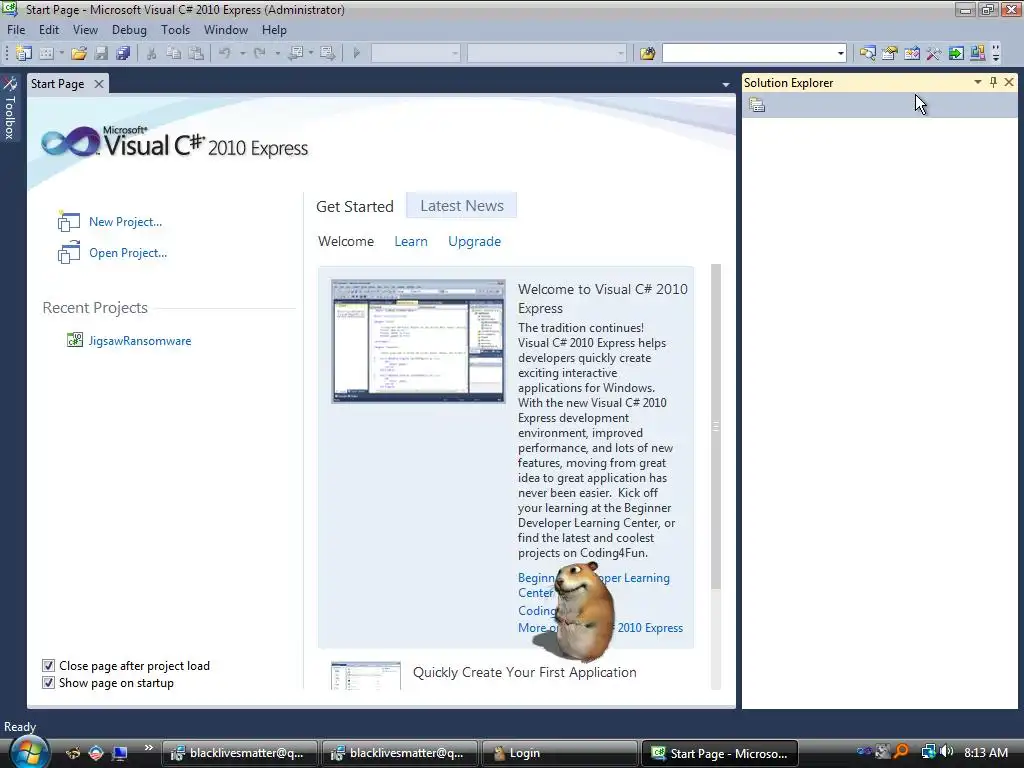Viewport: 1024px width, 768px height.
Task: Click the Upgrade link
Action: [474, 242]
